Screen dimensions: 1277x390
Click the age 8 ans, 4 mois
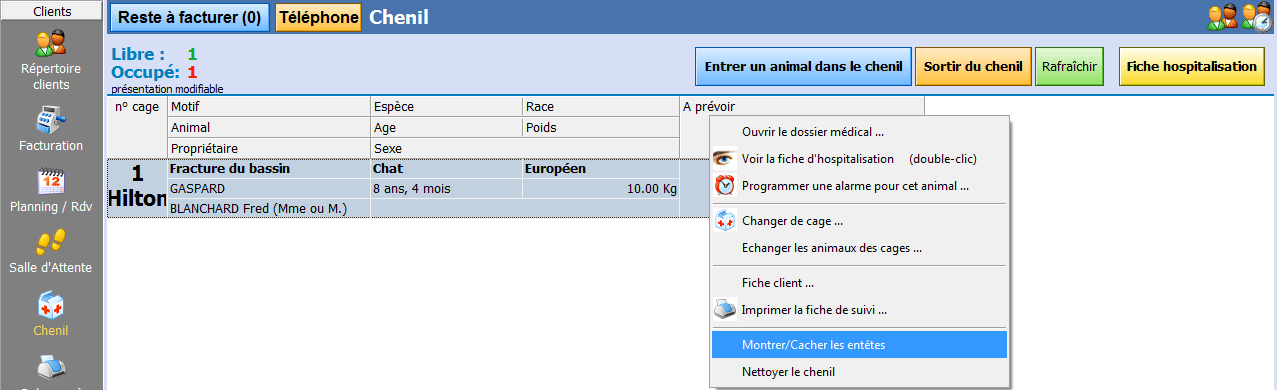pyautogui.click(x=446, y=188)
